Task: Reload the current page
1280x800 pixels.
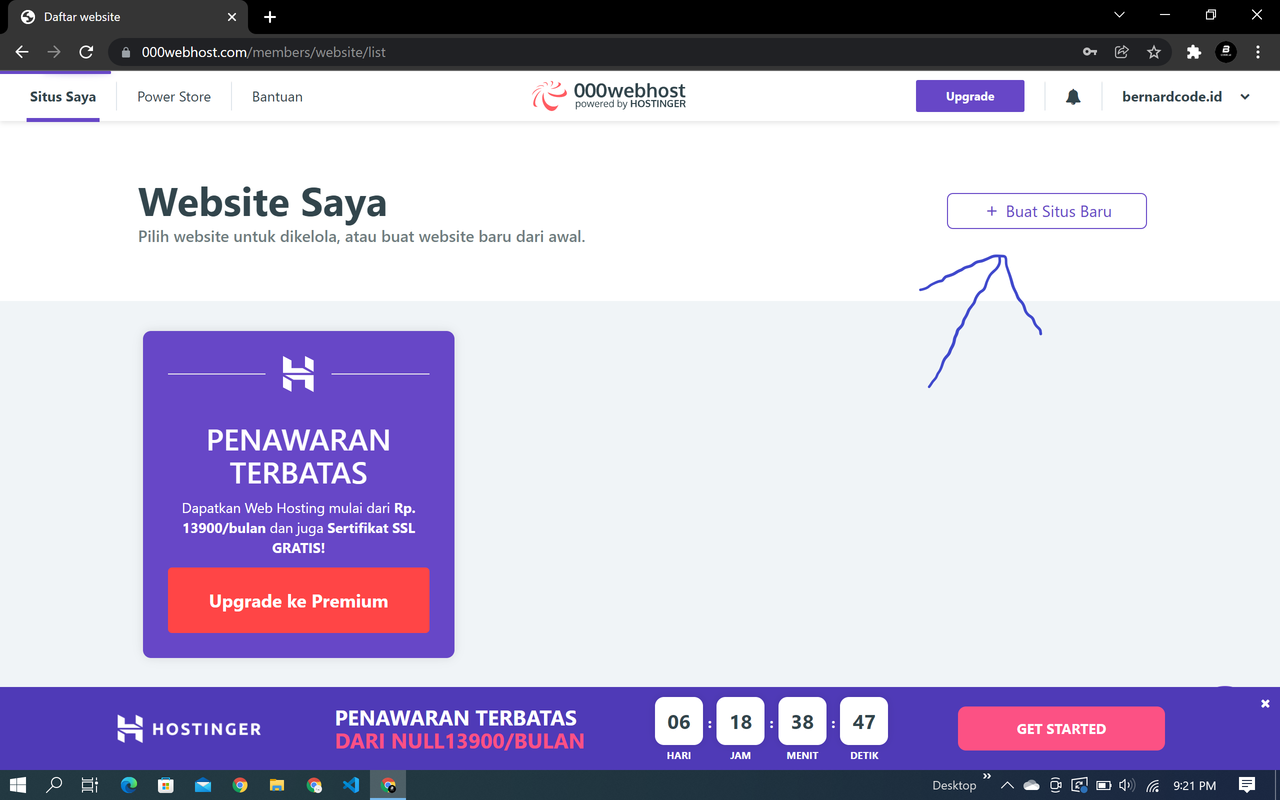Action: pos(86,52)
